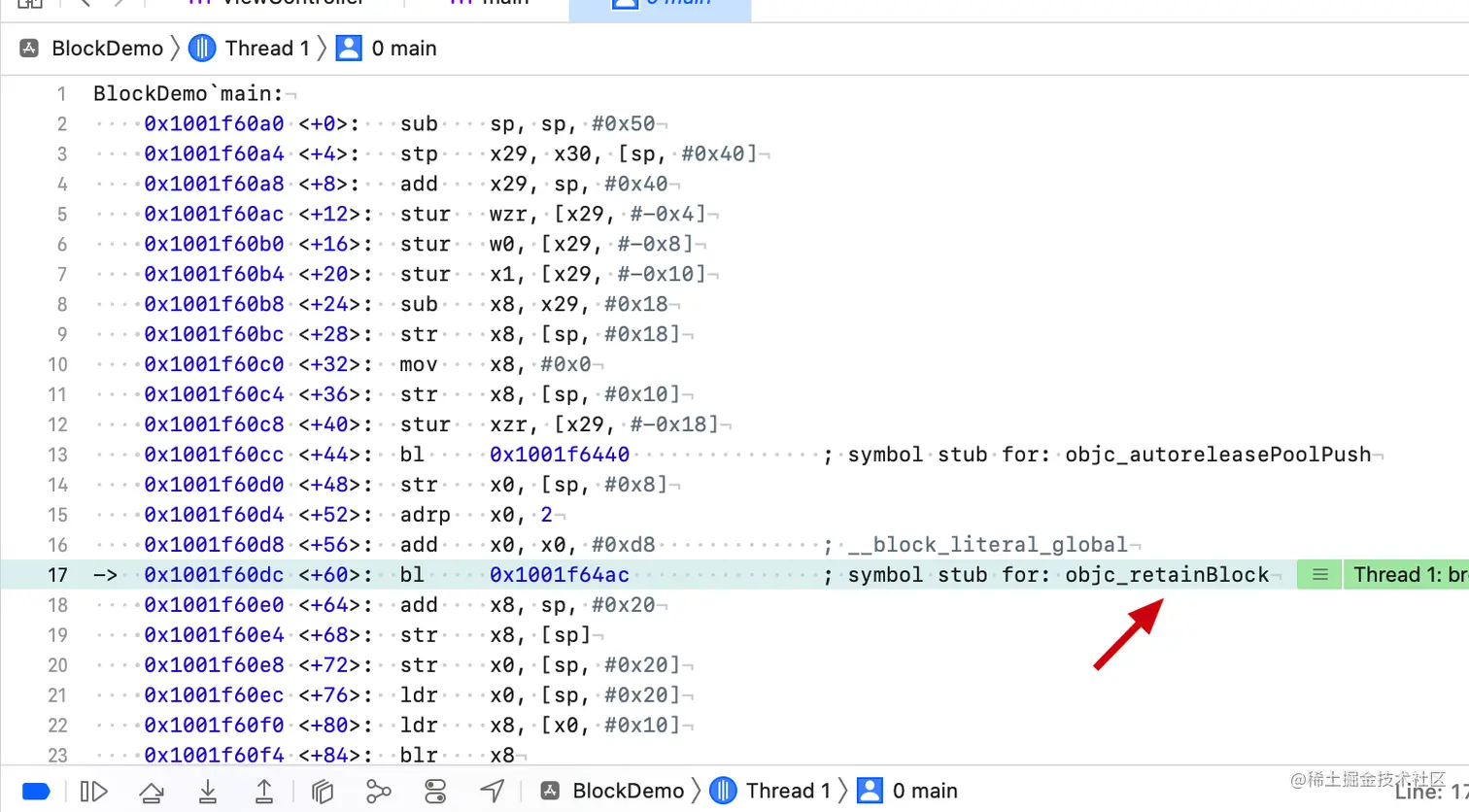Click address 0x1001f60cc on line 13

click(x=215, y=455)
